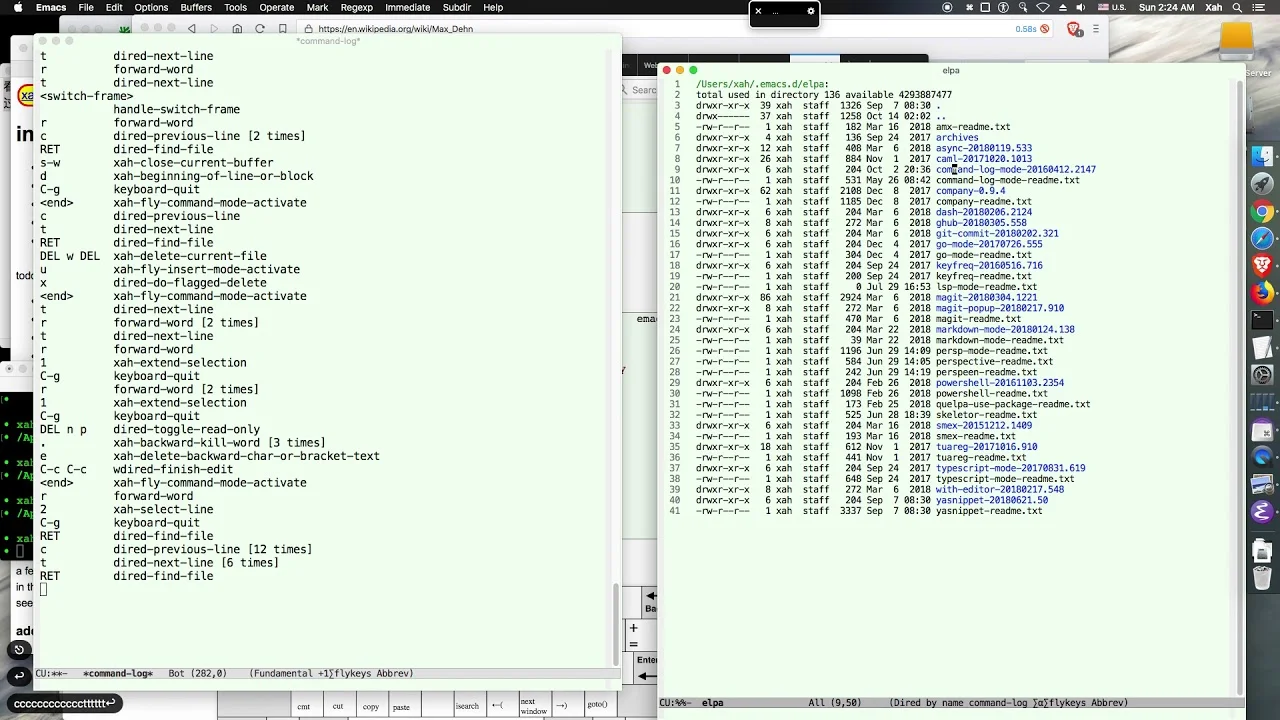This screenshot has height=720, width=1280.
Task: Click the browser reload button
Action: coord(260,29)
